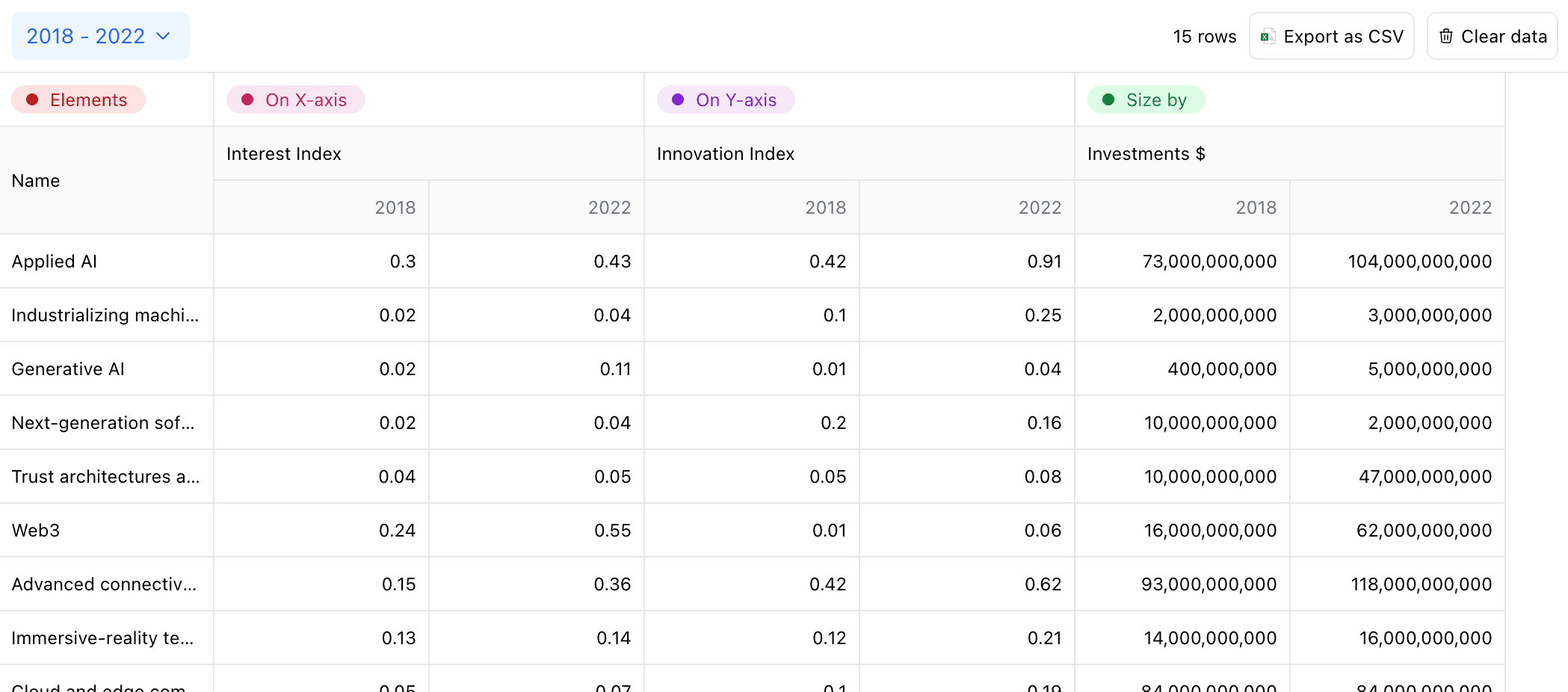Select the Elements label pill
Viewport: 1568px width, 692px height.
click(x=78, y=100)
